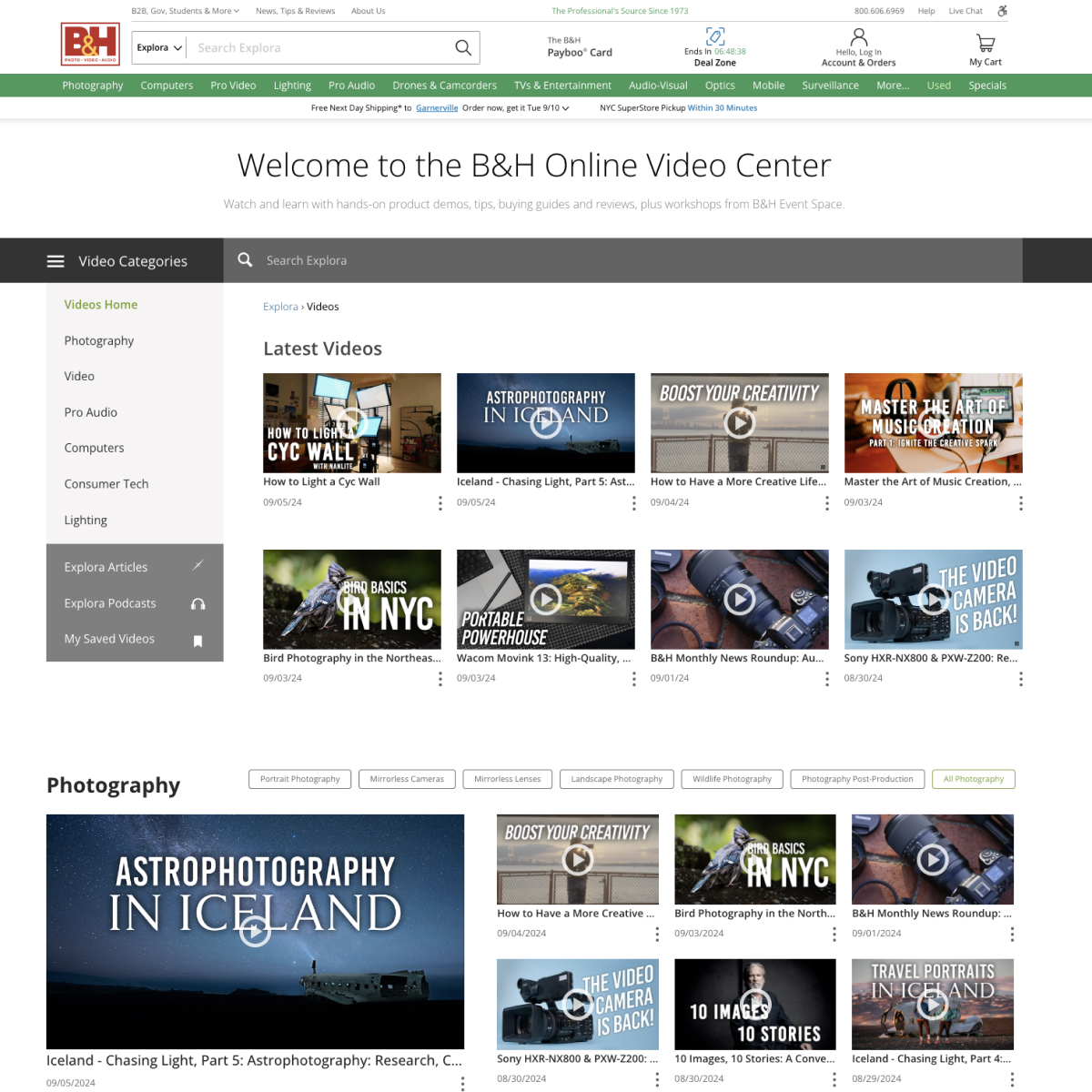This screenshot has width=1092, height=1092.
Task: Open three-dot menu for Iceland Part 5 latest video
Action: click(634, 503)
